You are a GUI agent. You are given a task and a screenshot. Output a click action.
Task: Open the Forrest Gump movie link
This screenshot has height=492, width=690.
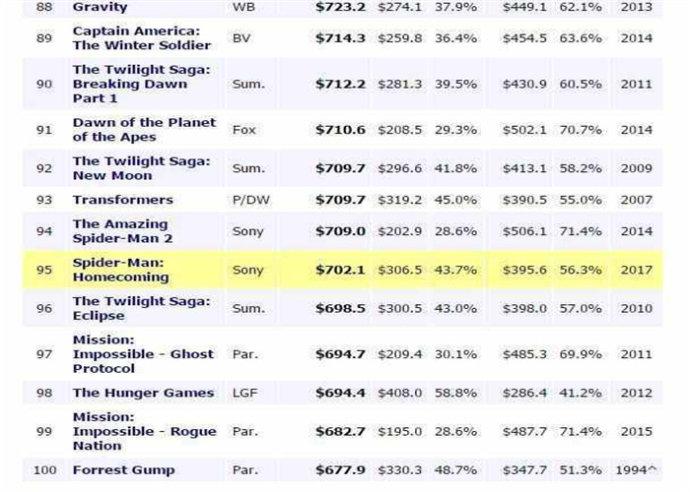(124, 470)
